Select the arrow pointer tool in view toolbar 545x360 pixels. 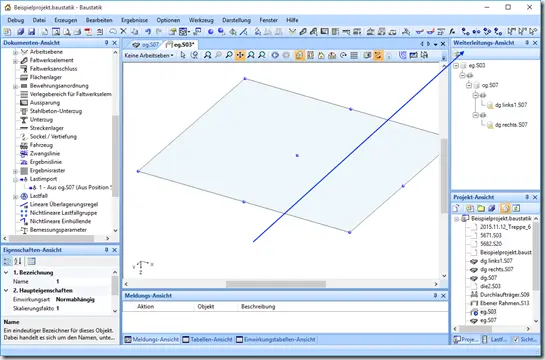[183, 55]
